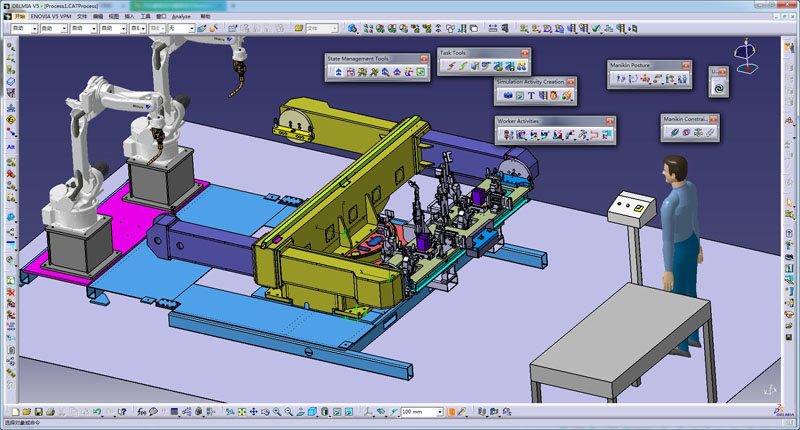Click the save icon in bottom toolbar
This screenshot has width=800, height=430.
(x=38, y=412)
